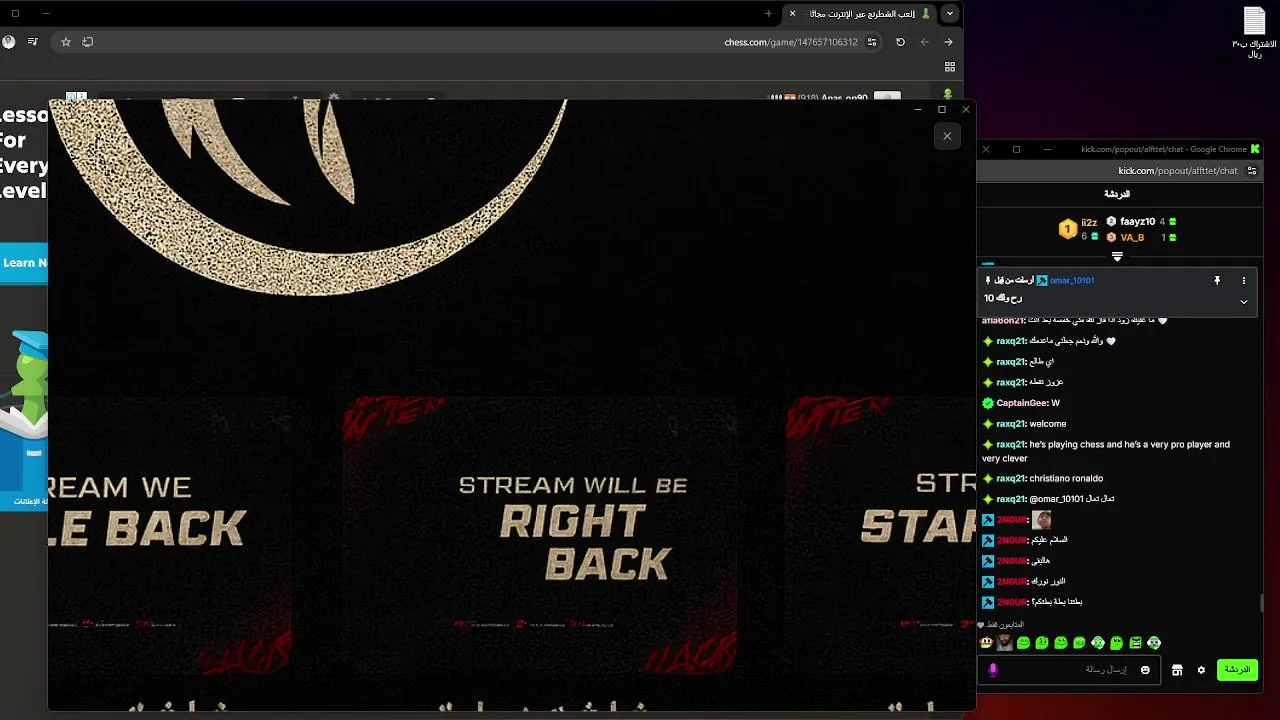Insert the last green emote in row
Screen dimensions: 1280x720
pos(1154,643)
